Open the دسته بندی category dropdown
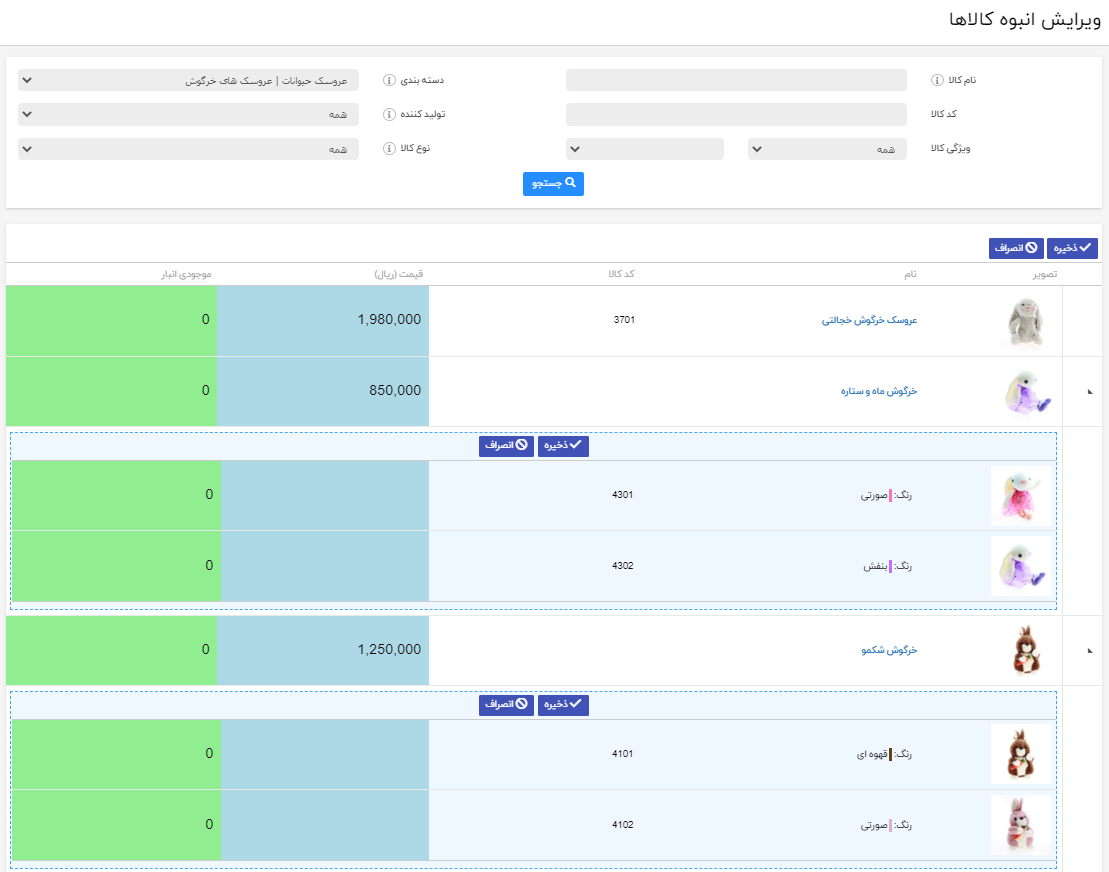 (x=188, y=81)
